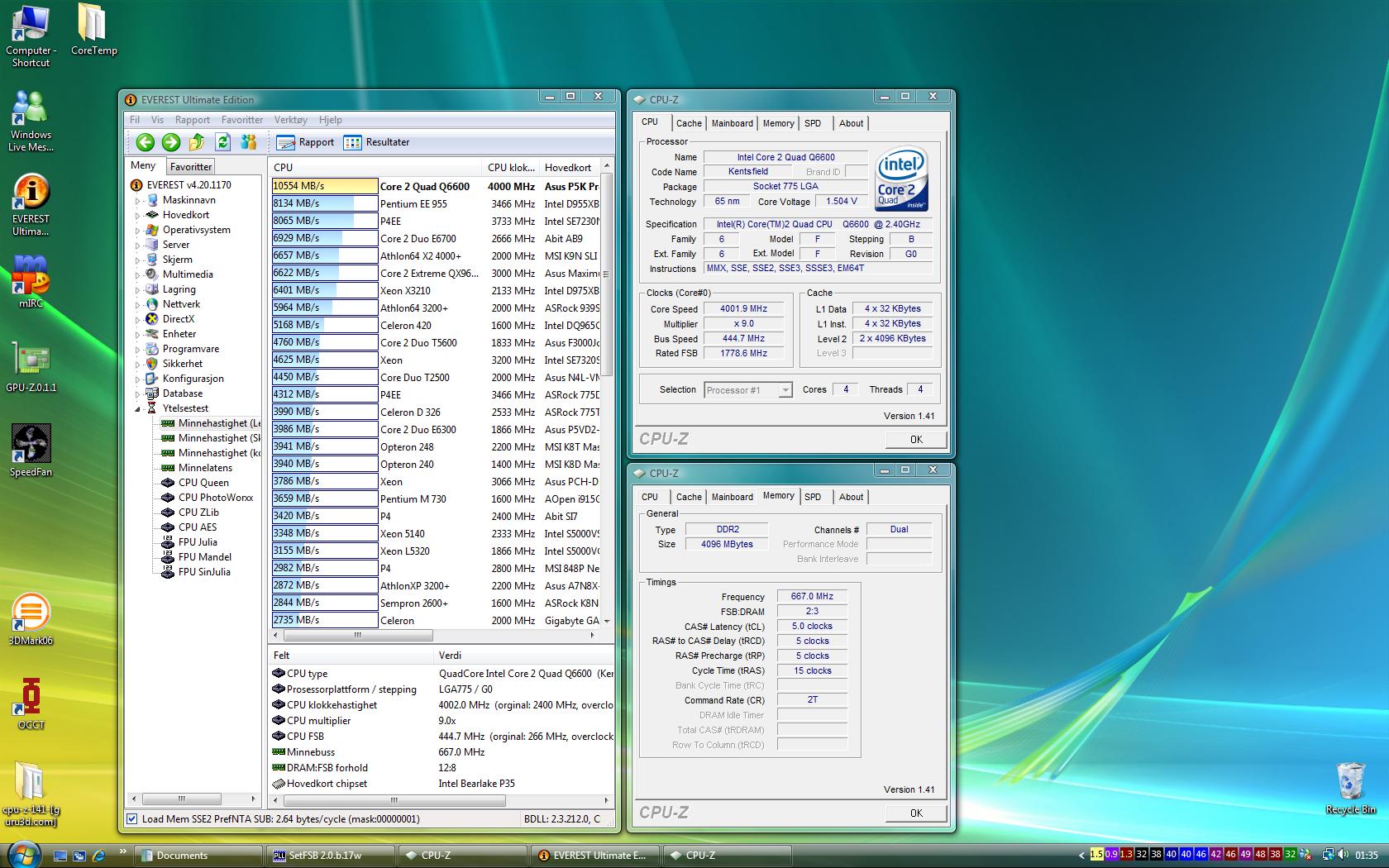Select FPU SinJulia benchmark item

204,572
